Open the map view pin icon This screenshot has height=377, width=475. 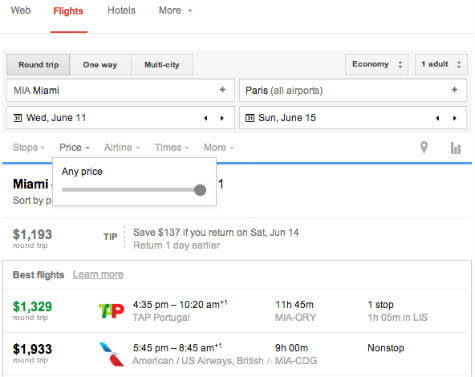point(424,147)
